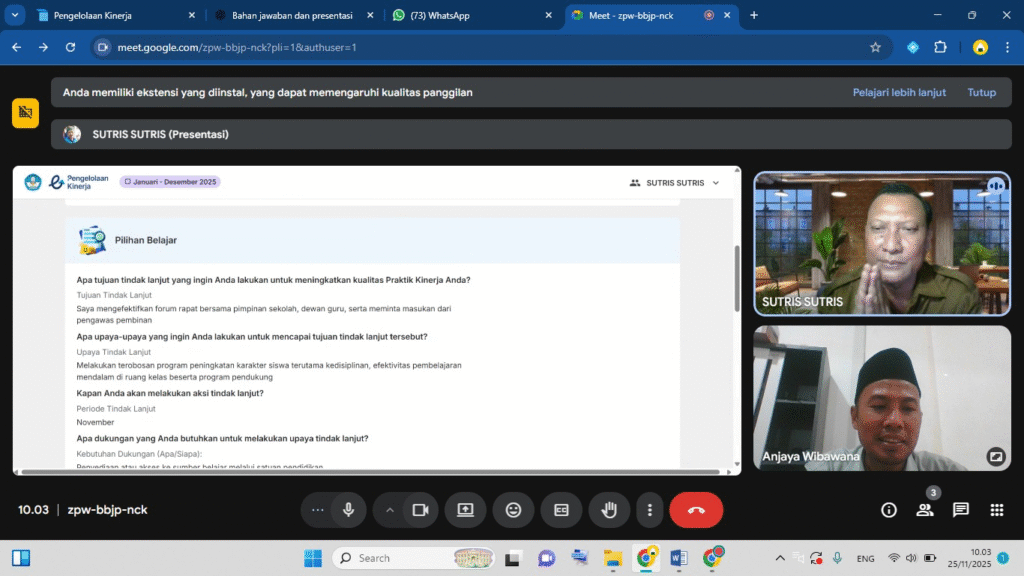Click the Pelajari lebih lanjut link

(x=899, y=92)
